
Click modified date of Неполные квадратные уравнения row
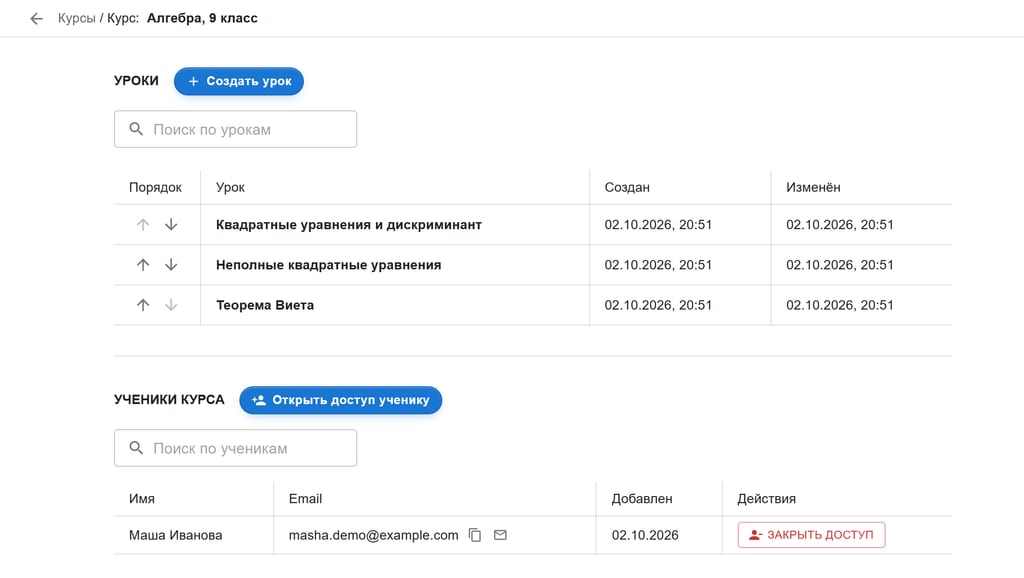840,265
